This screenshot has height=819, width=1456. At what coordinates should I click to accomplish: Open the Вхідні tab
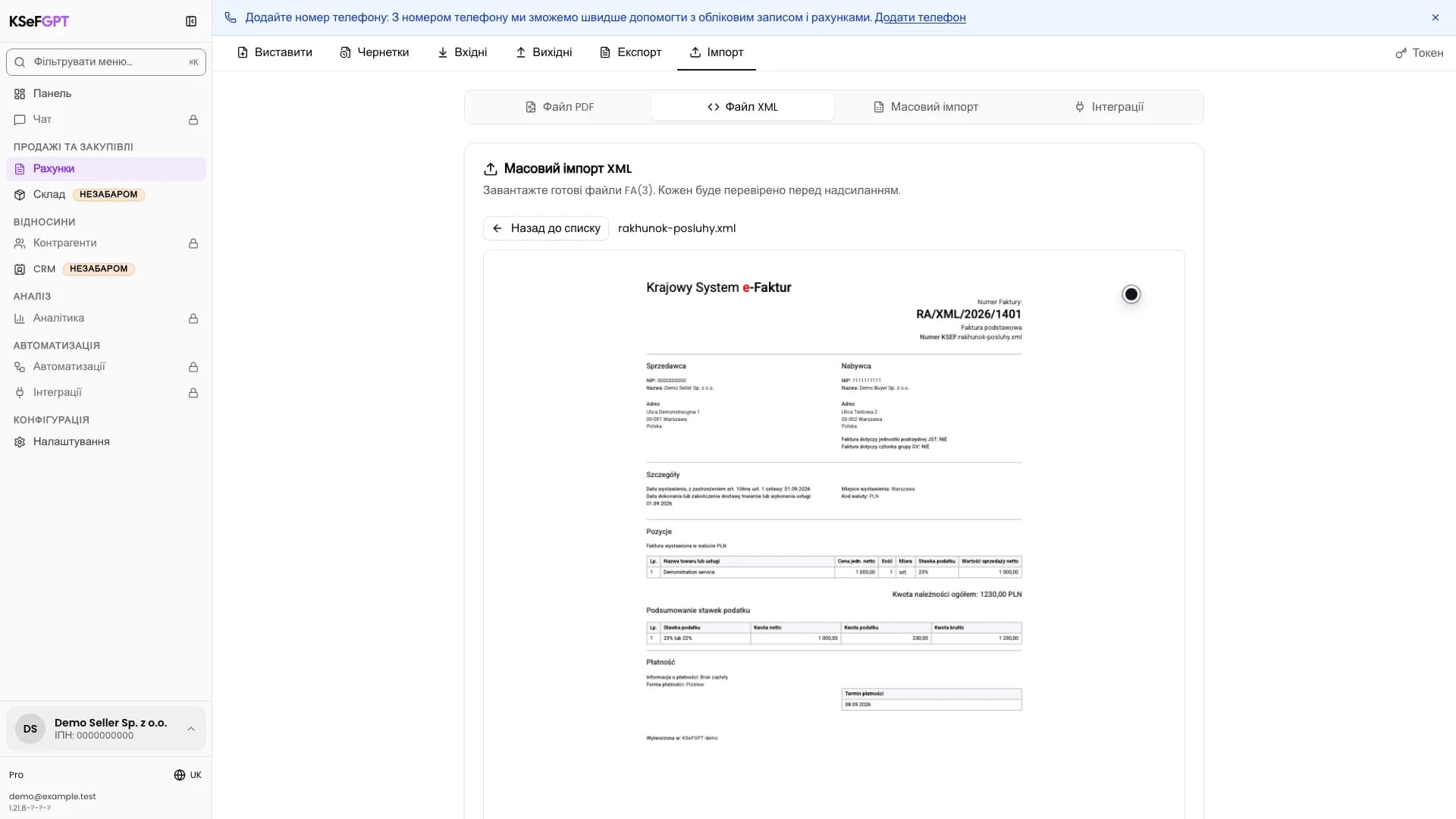[463, 52]
